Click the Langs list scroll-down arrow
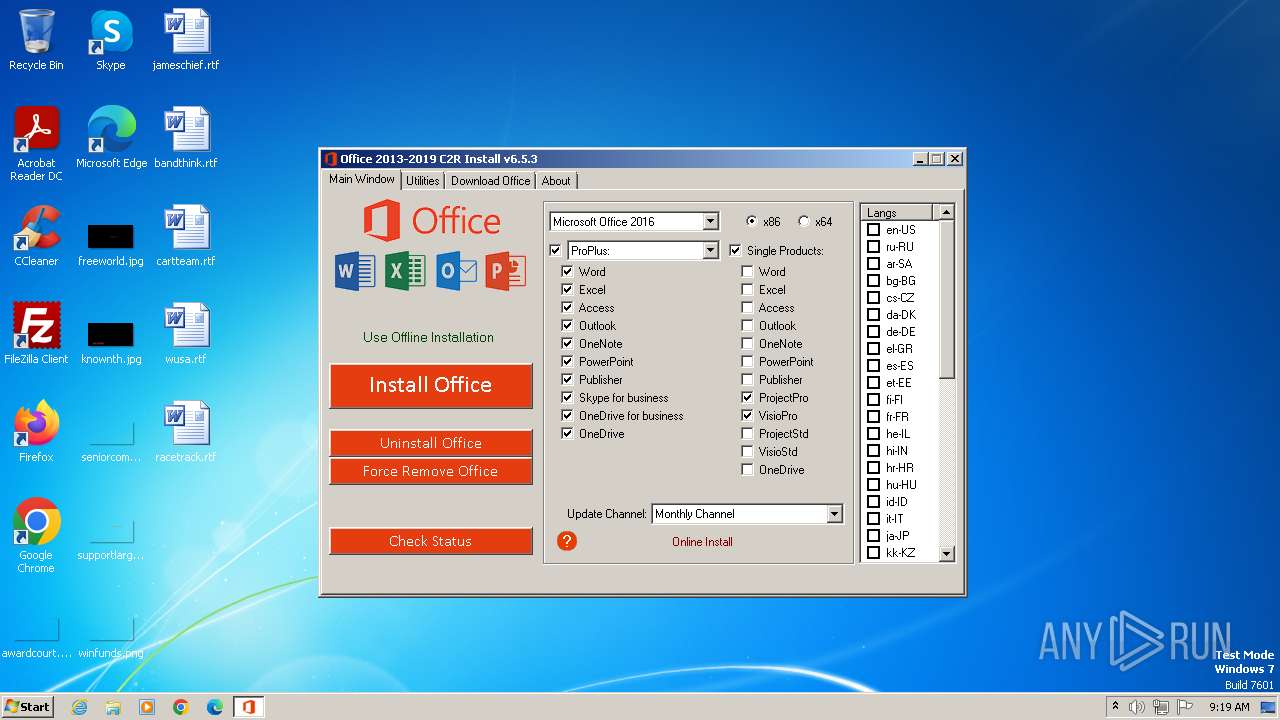 (947, 553)
